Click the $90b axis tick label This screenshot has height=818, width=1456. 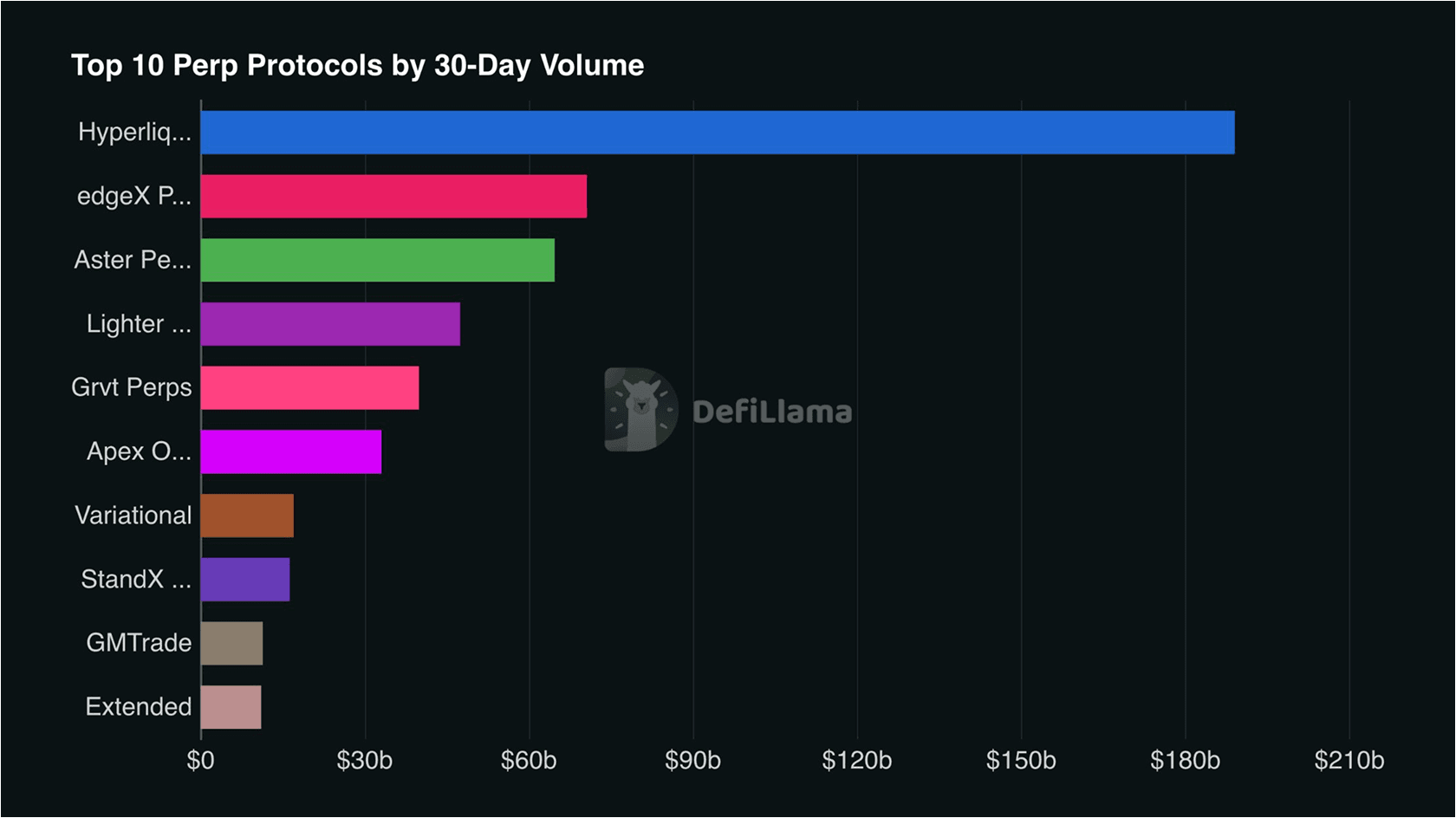click(692, 761)
